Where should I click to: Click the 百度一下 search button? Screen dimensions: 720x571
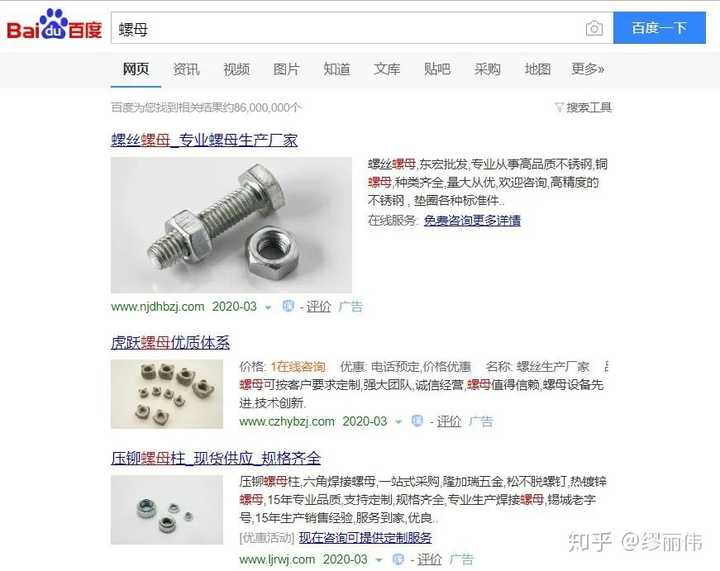[x=659, y=28]
